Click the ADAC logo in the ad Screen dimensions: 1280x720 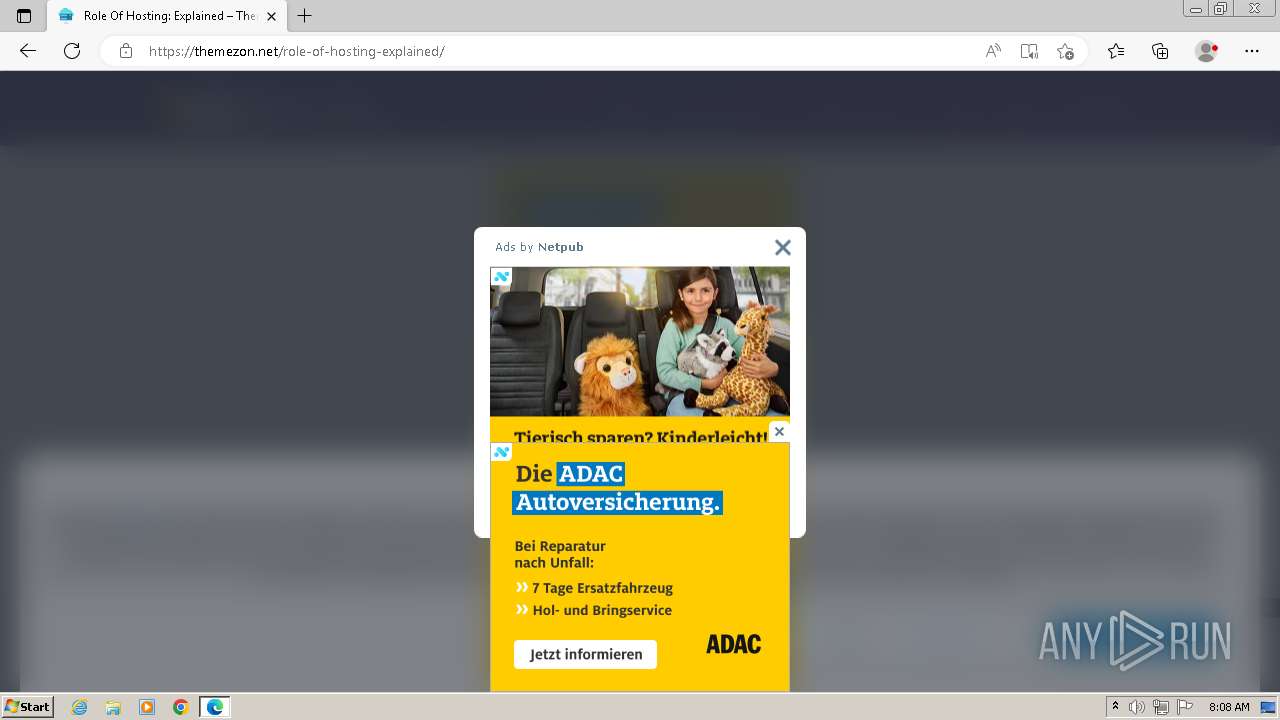click(734, 644)
